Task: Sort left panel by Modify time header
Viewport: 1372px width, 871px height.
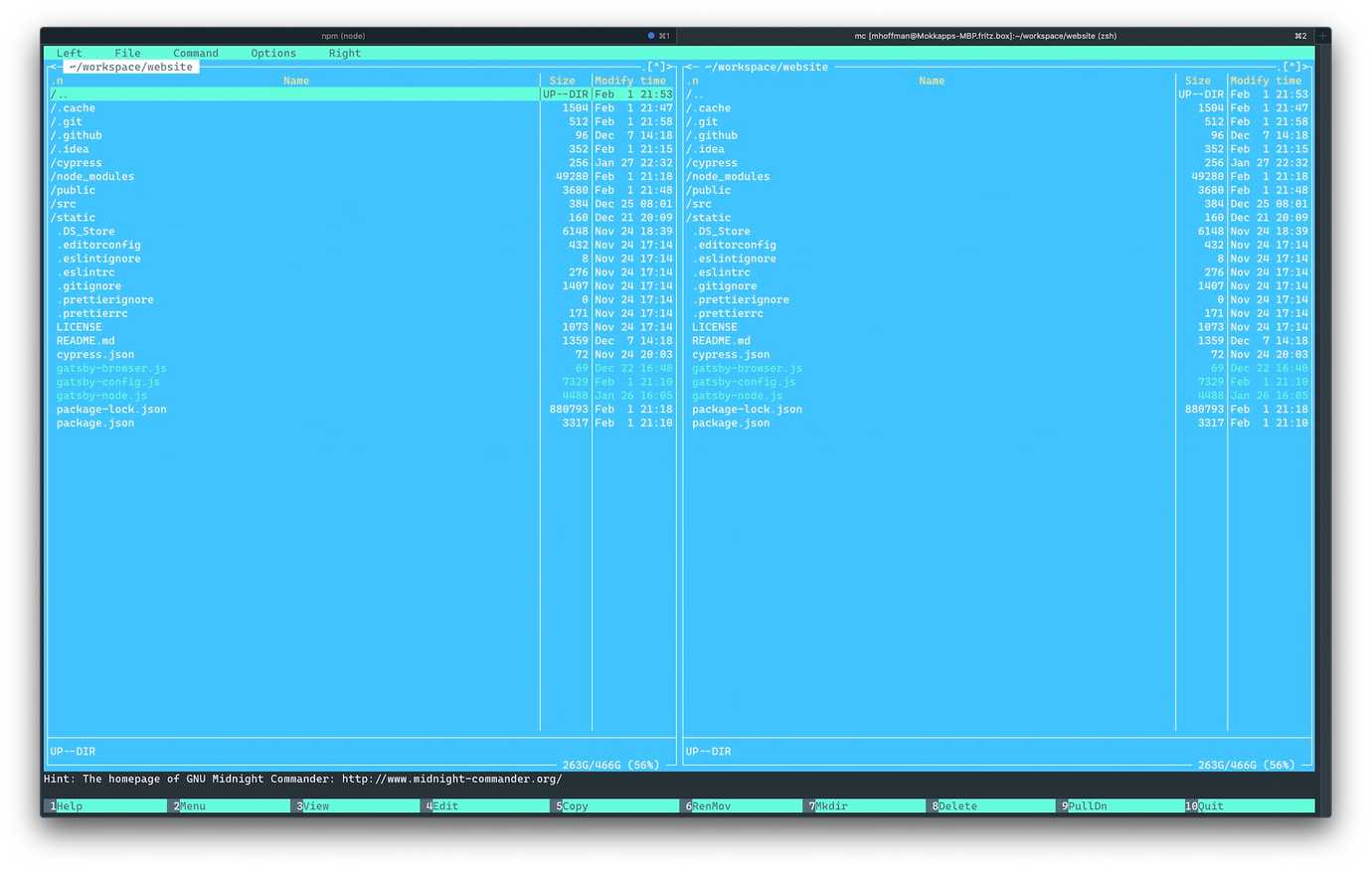Action: pos(630,82)
